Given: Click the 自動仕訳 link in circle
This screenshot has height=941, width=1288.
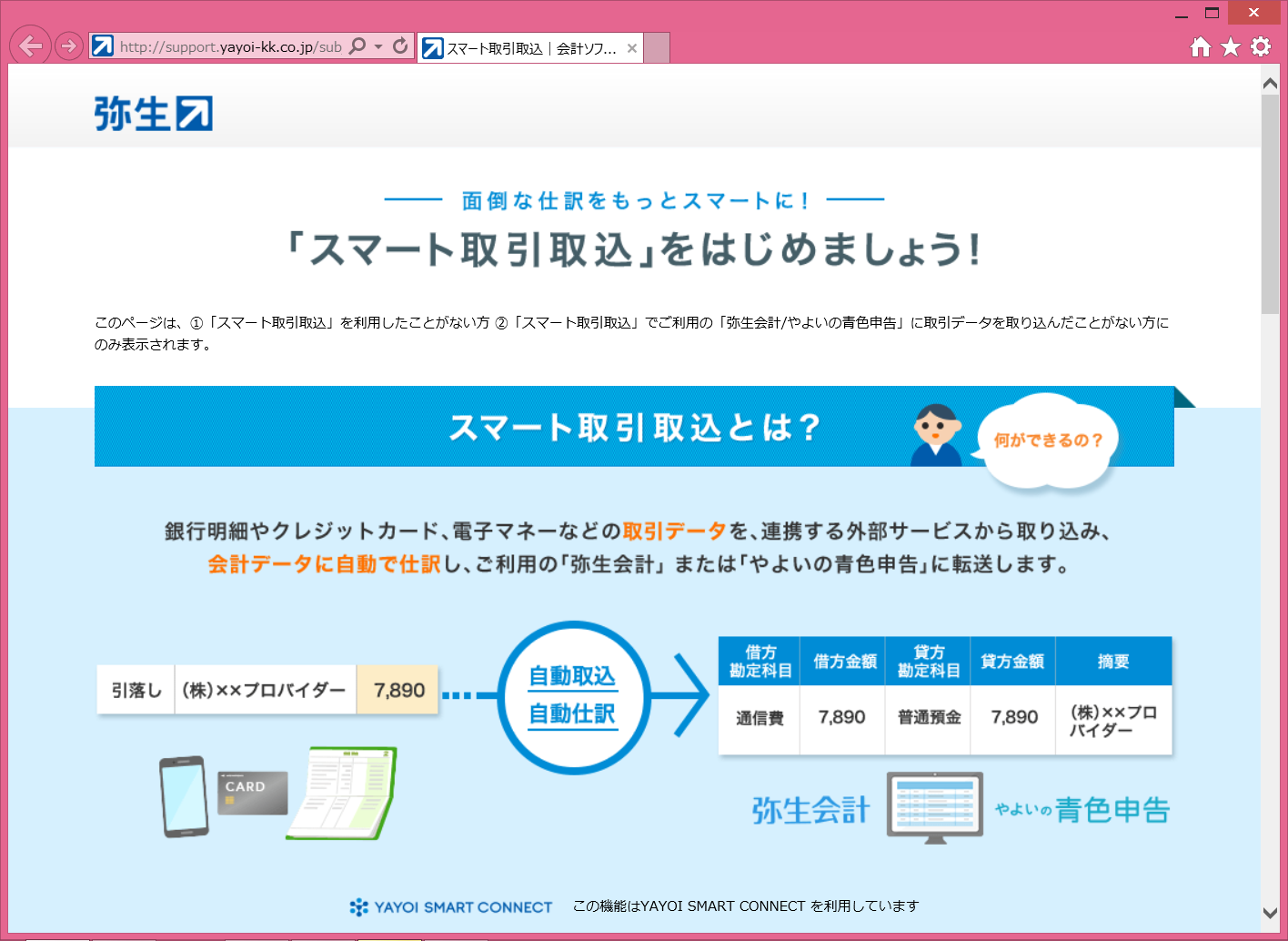Looking at the screenshot, I should [x=573, y=714].
